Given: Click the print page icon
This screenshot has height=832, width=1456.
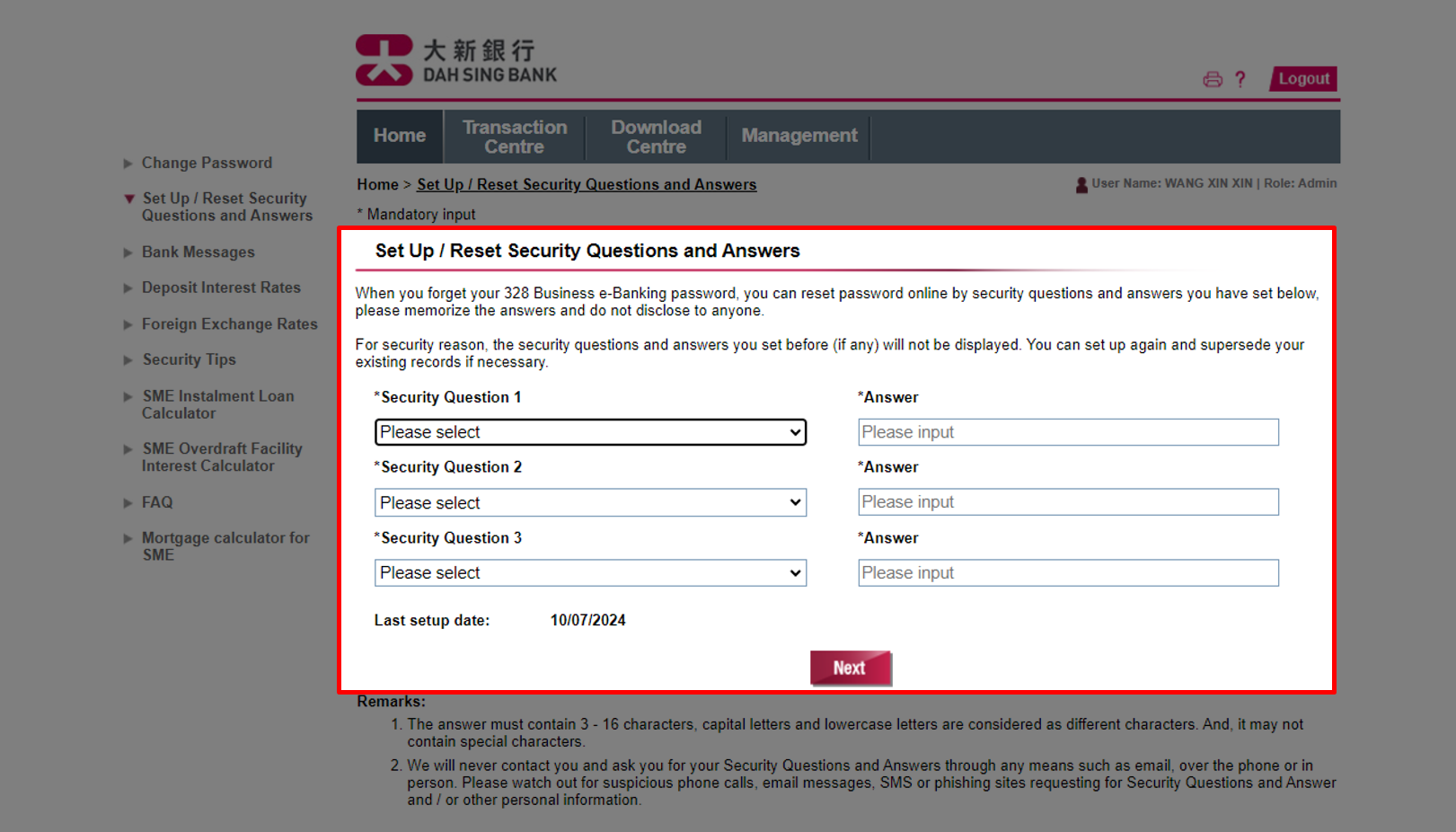Looking at the screenshot, I should pyautogui.click(x=1213, y=79).
